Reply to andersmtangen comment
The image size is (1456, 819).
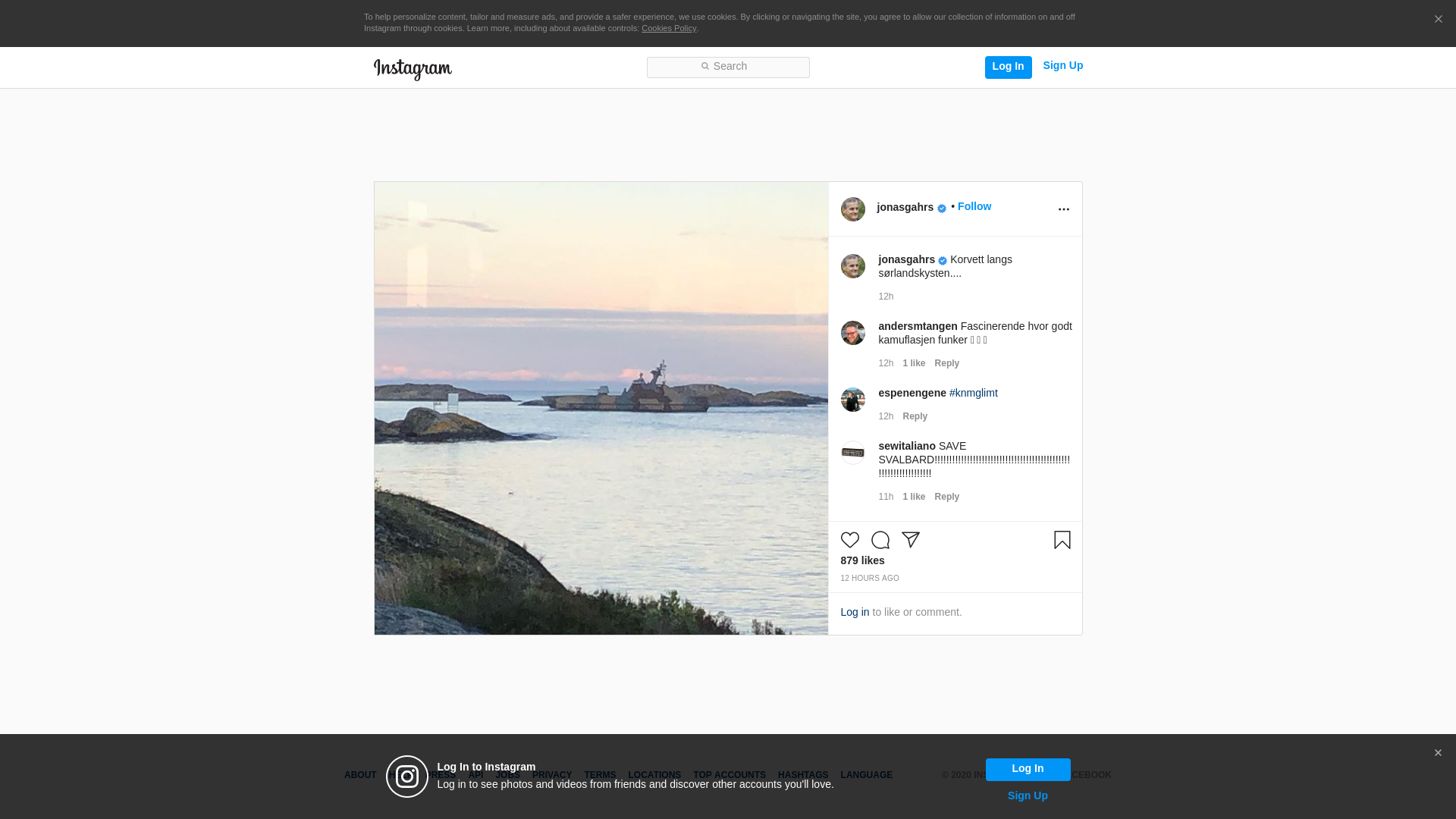coord(946,363)
